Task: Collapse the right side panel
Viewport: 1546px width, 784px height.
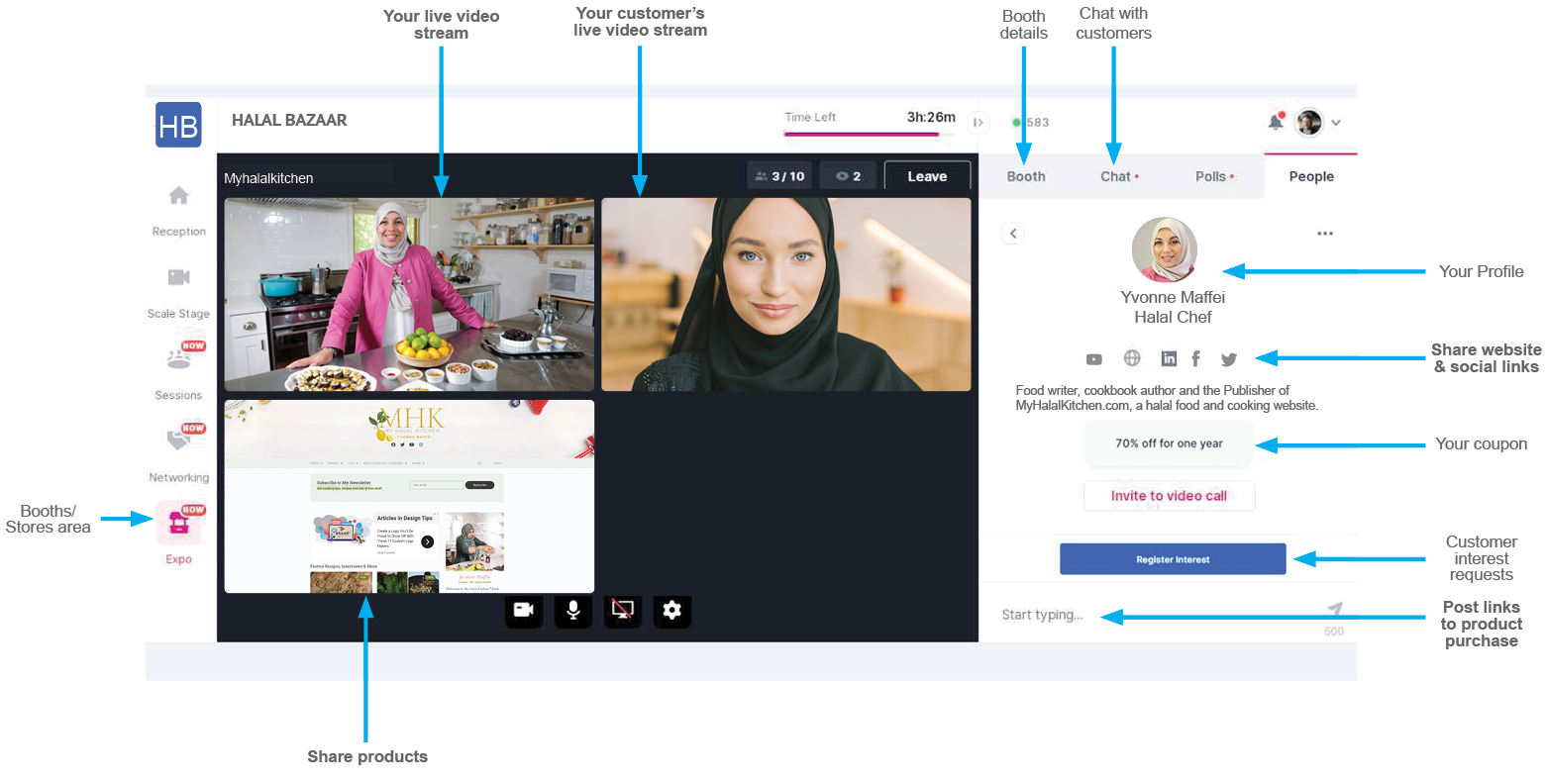Action: 979,123
